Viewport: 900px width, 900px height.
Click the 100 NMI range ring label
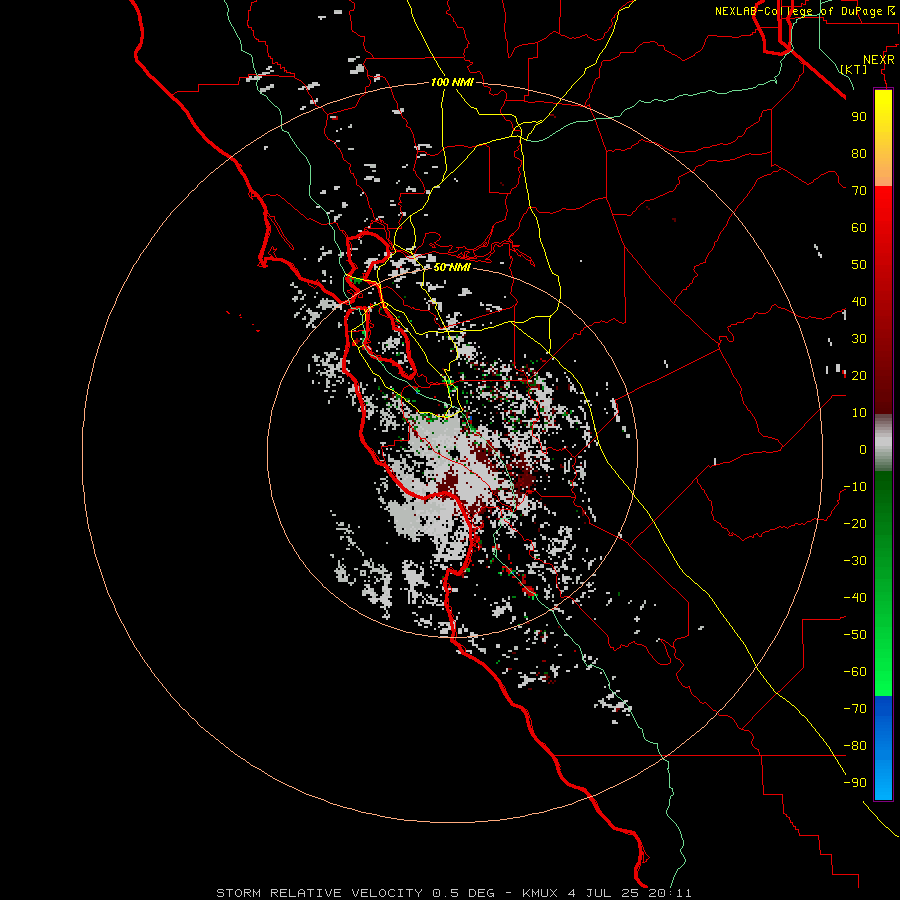[452, 82]
